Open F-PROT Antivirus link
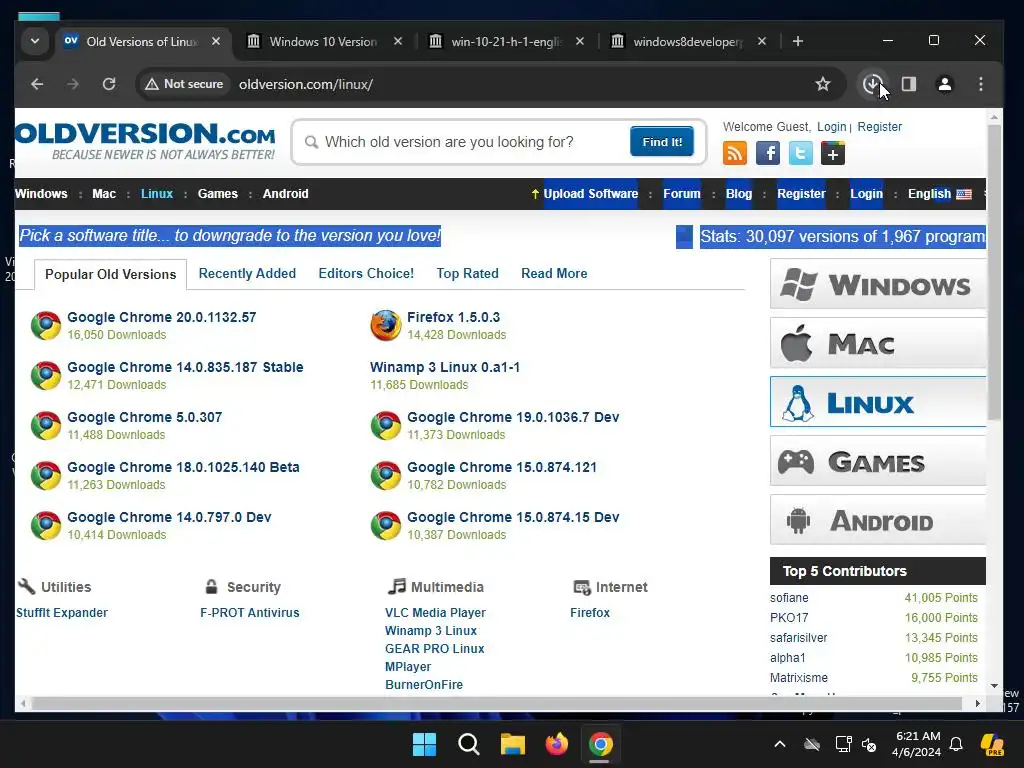The height and width of the screenshot is (768, 1024). tap(249, 613)
